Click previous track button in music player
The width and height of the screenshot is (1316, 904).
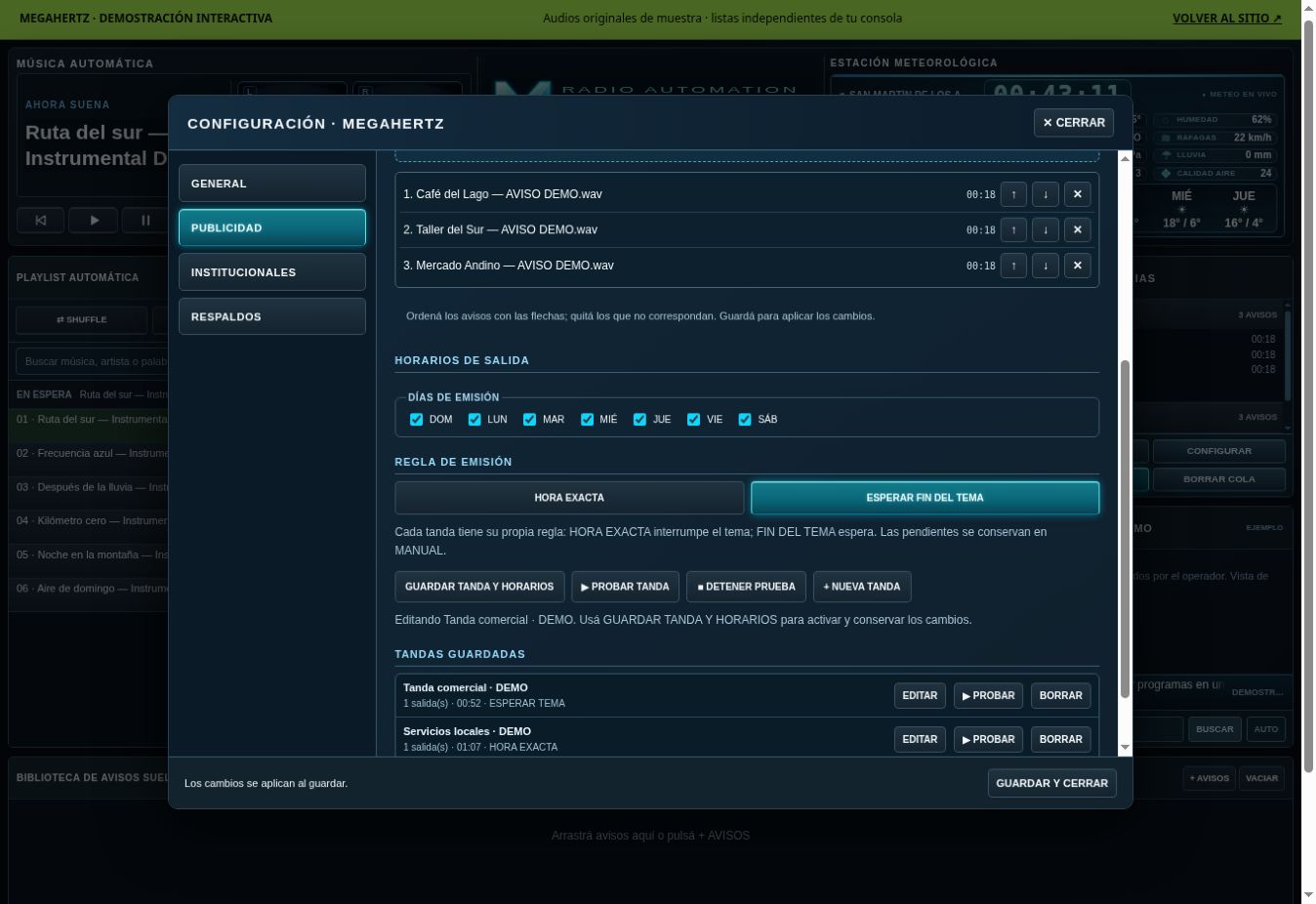point(41,221)
